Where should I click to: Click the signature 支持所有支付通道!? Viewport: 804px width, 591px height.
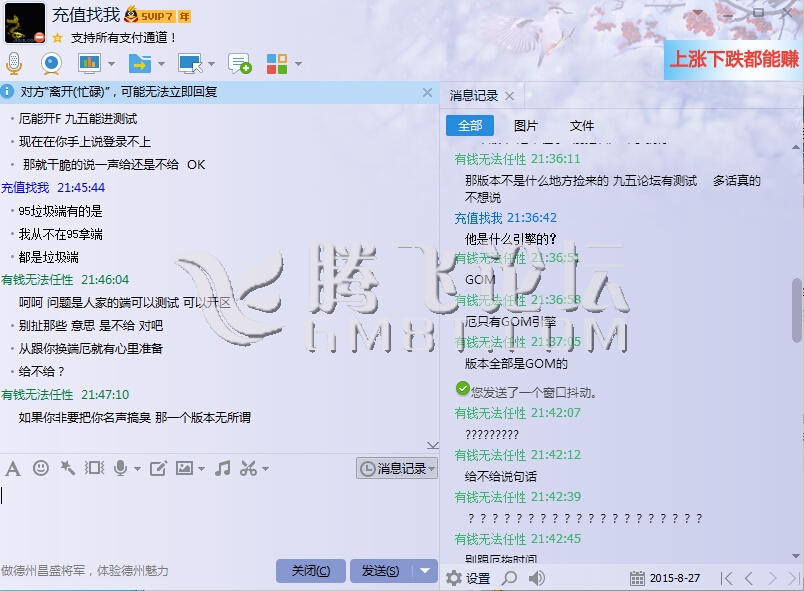(124, 38)
